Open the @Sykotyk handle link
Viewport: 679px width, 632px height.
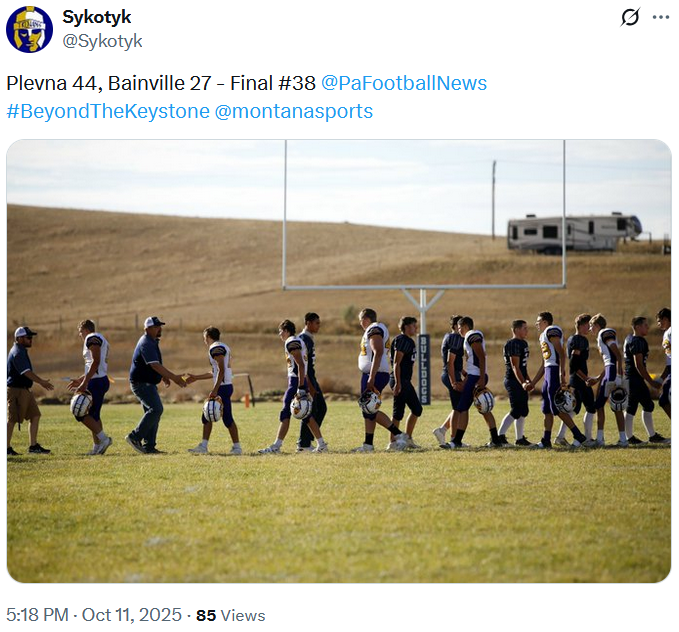click(103, 41)
